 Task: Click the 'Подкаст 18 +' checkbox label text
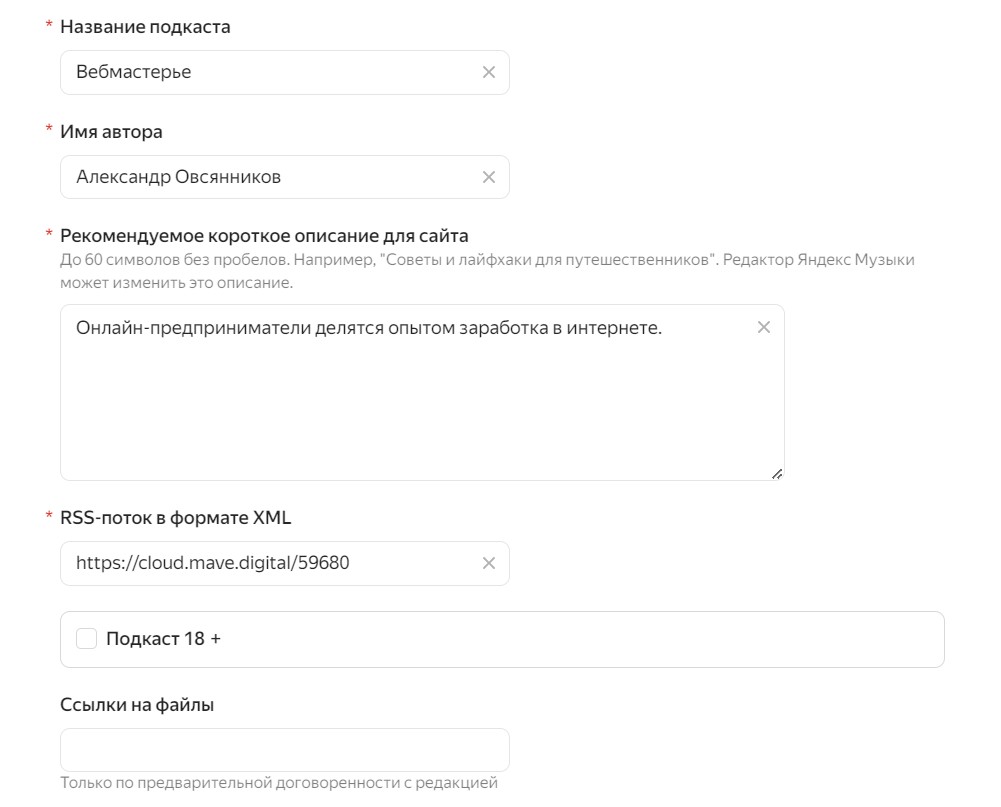point(163,639)
